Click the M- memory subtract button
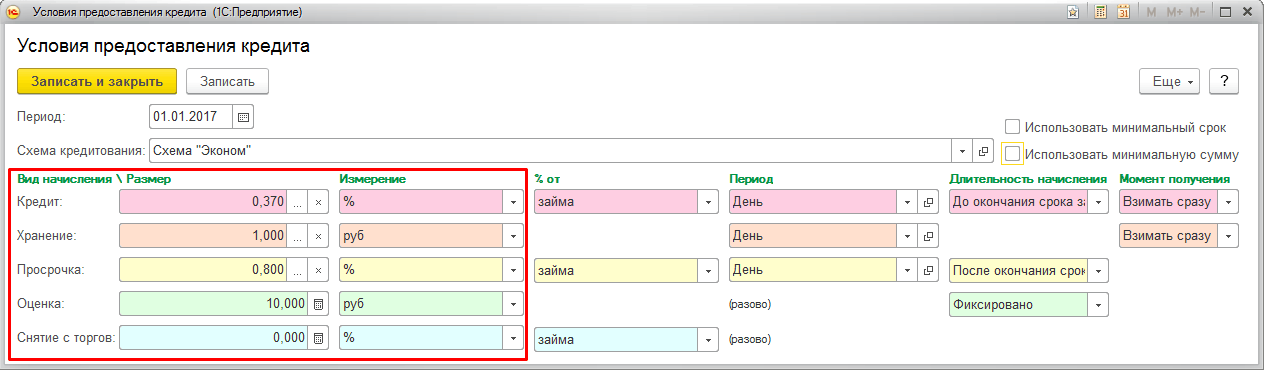Image resolution: width=1264 pixels, height=370 pixels. (x=1198, y=12)
